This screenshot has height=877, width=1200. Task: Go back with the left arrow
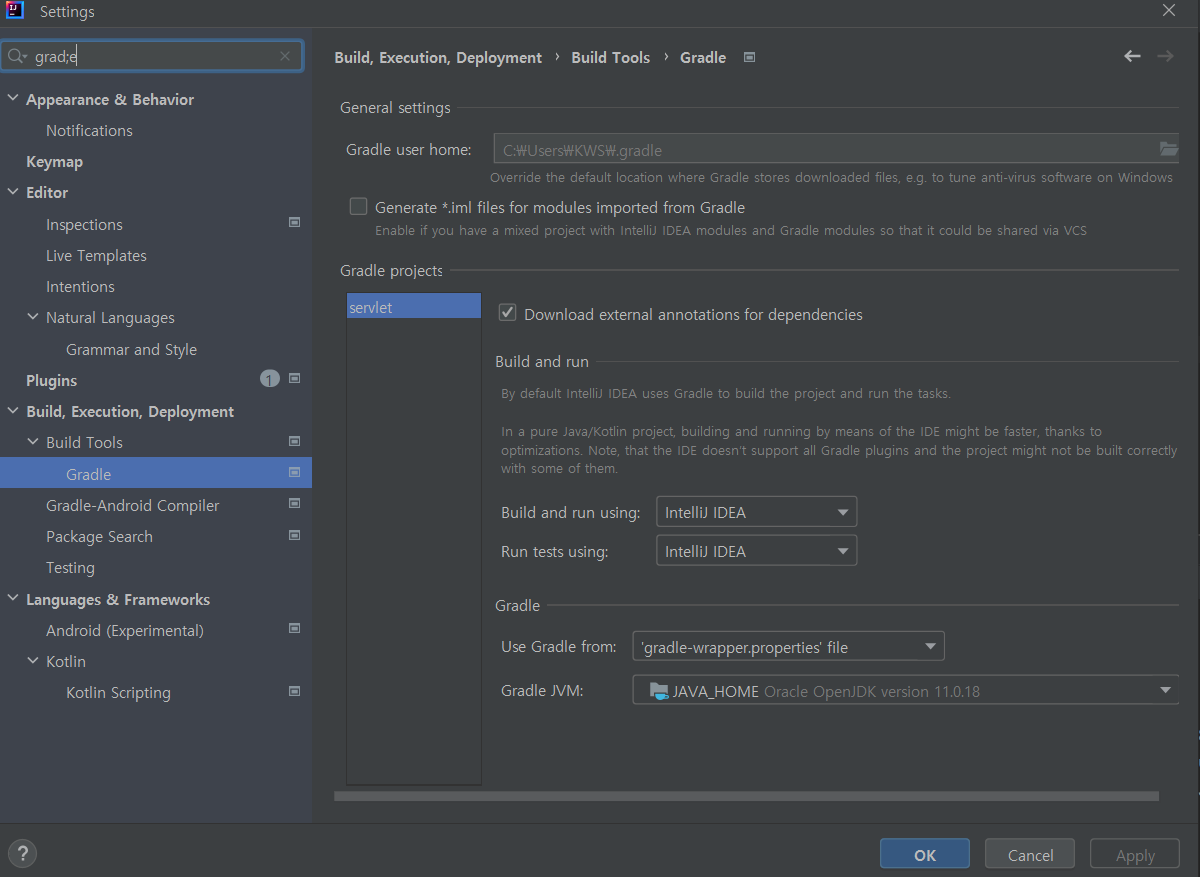tap(1132, 56)
